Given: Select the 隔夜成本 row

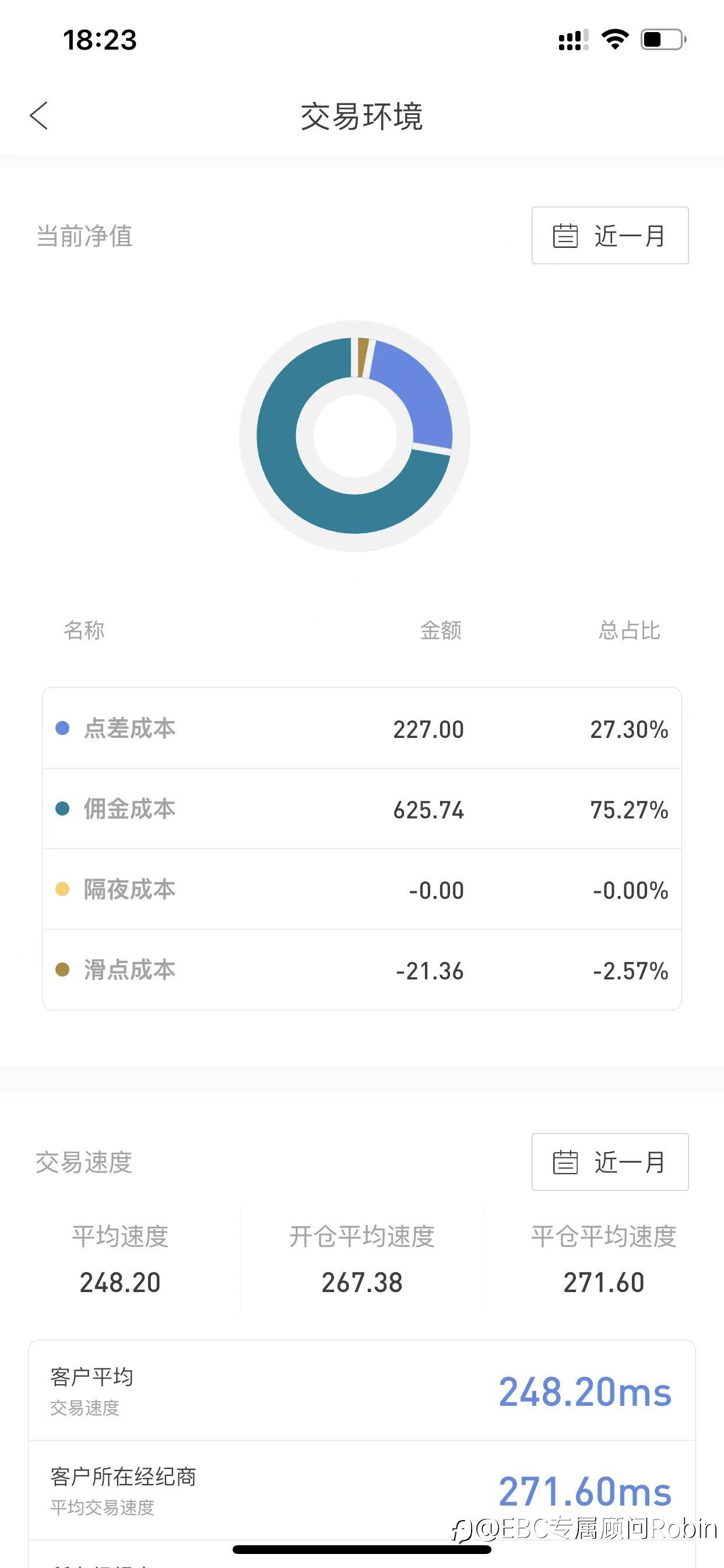Looking at the screenshot, I should 361,890.
